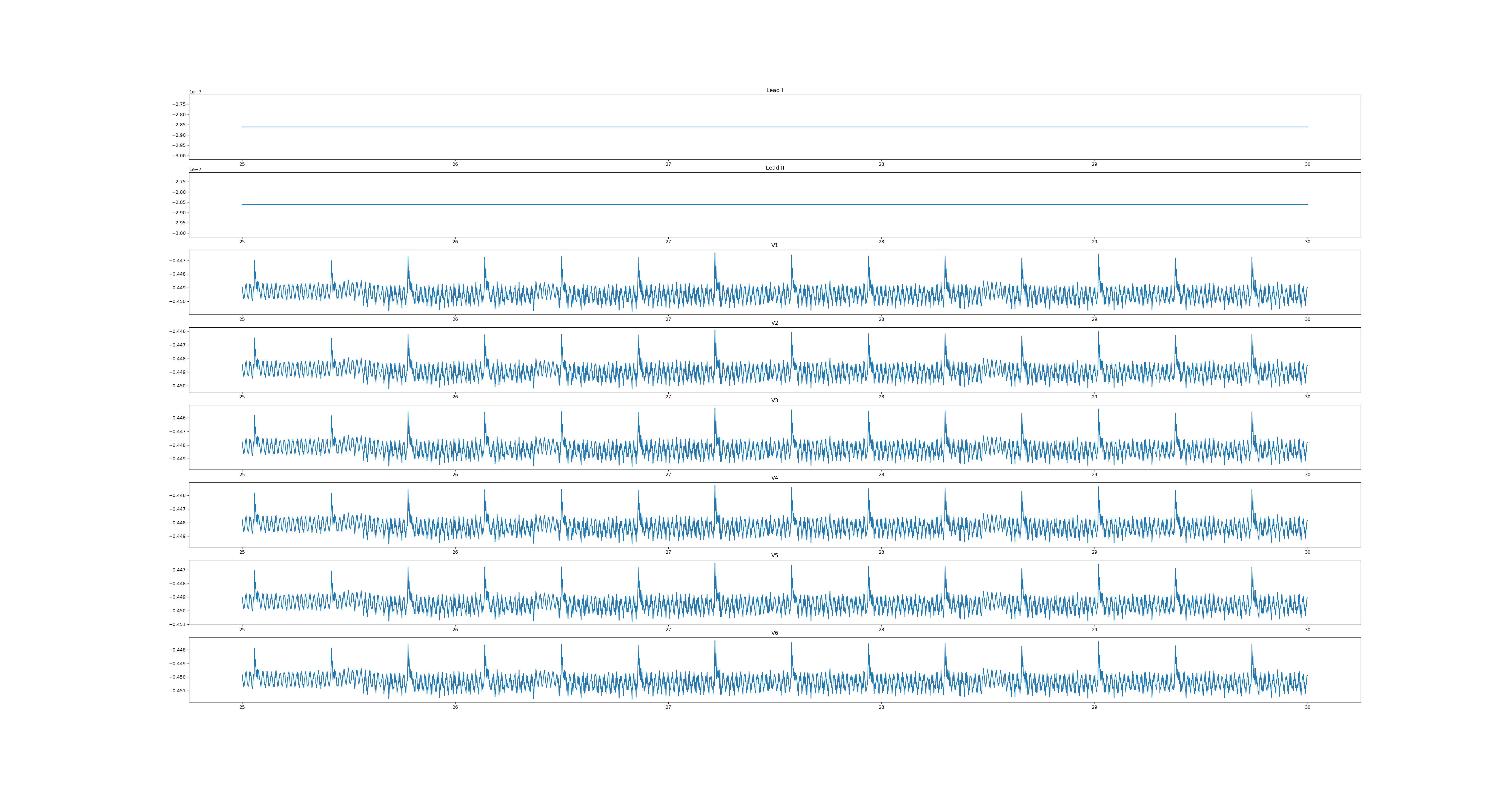Click the −0.451 y-axis label in V5 plot
Image resolution: width=1512 pixels, height=789 pixels.
[178, 625]
